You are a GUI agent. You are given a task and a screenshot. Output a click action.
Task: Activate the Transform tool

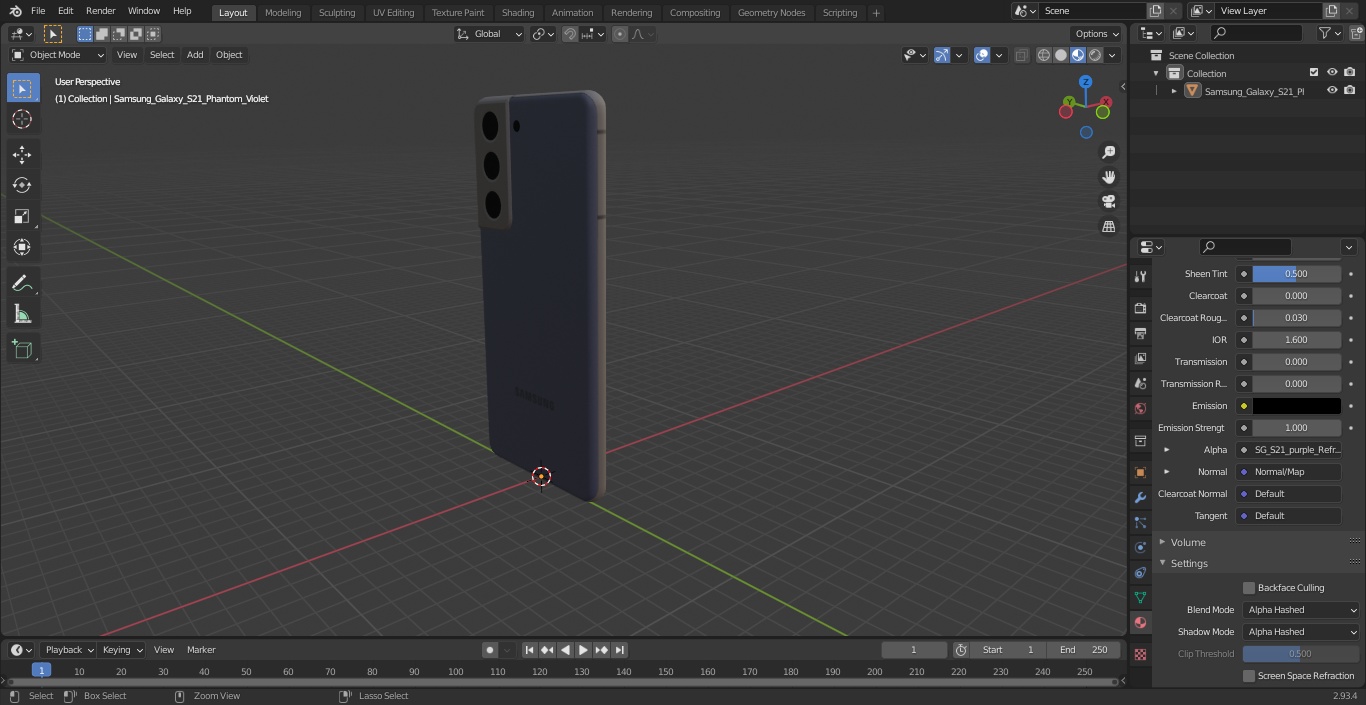(x=22, y=247)
